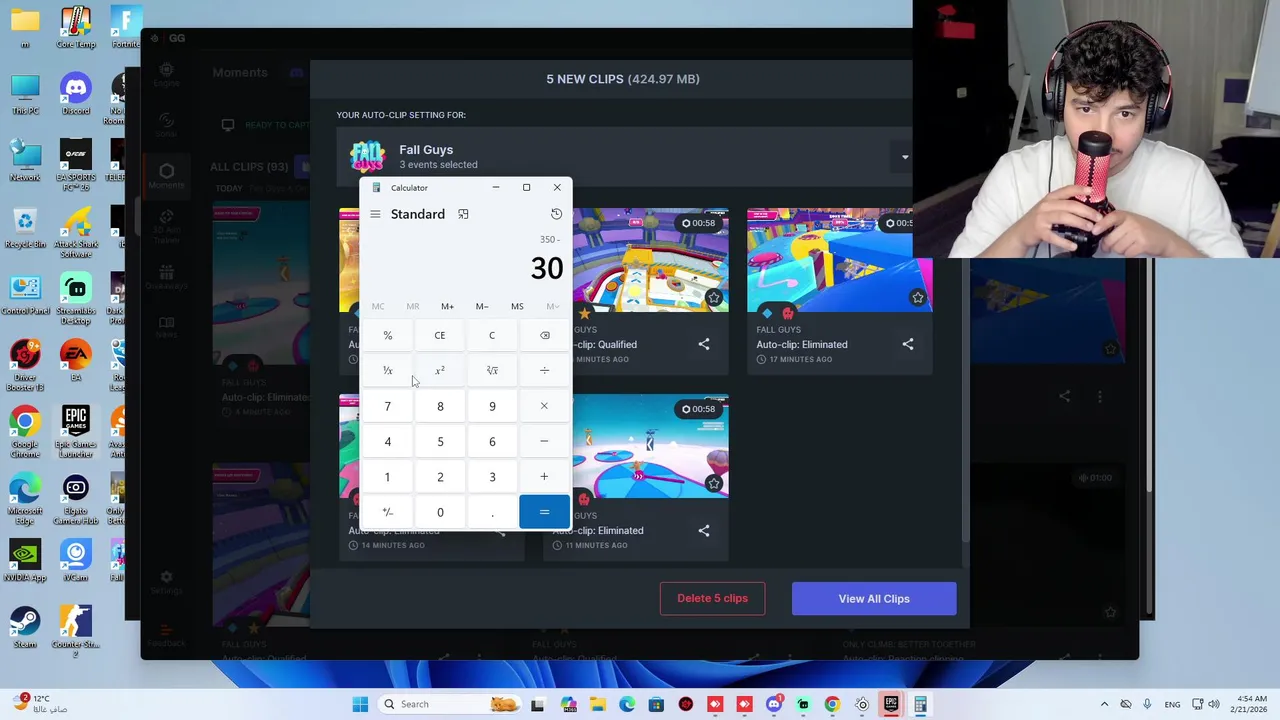The height and width of the screenshot is (720, 1280).
Task: Click the Windows Start button
Action: (360, 704)
